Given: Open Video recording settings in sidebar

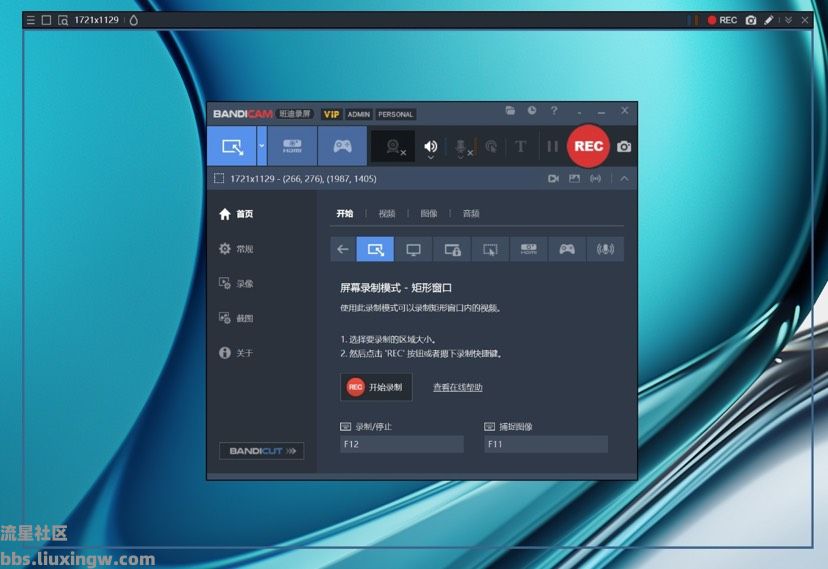Looking at the screenshot, I should [236, 283].
